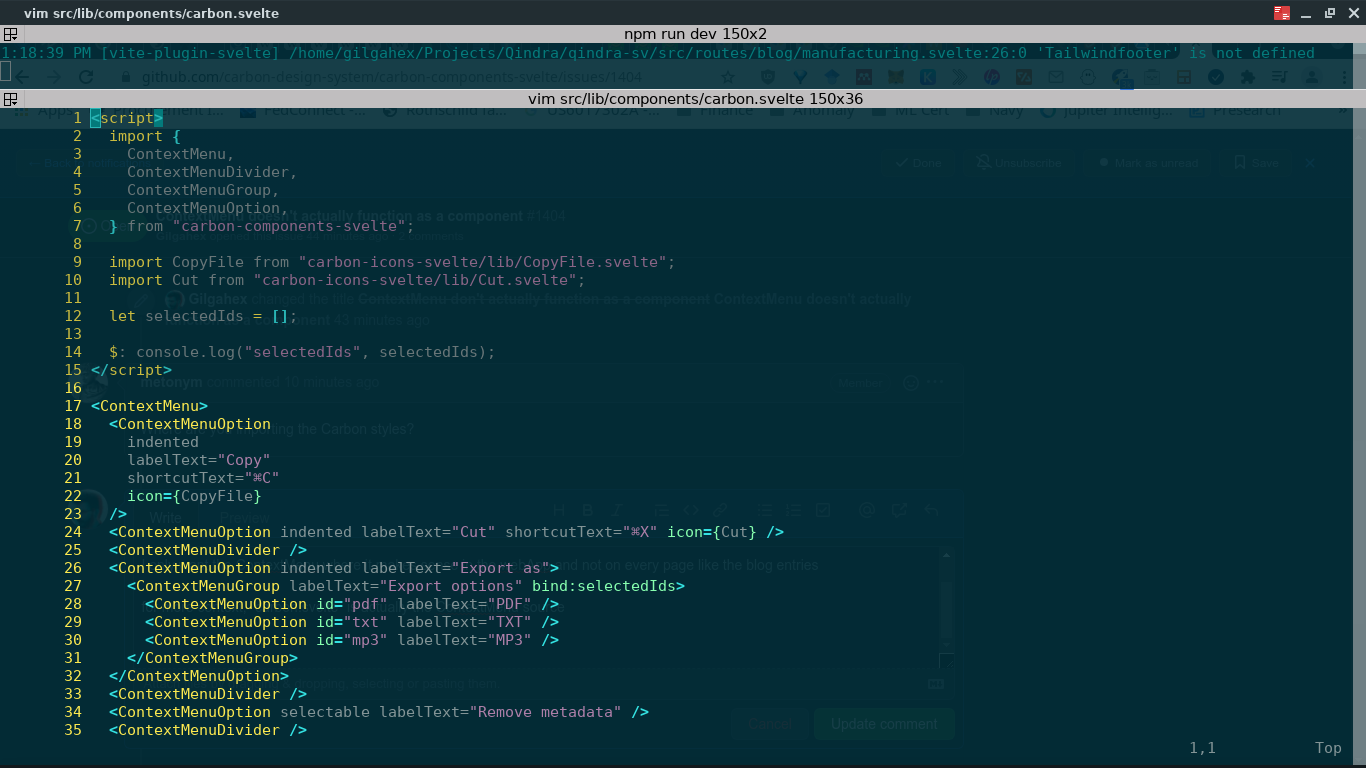Click labelText="Copy" attribute
The image size is (1366, 768).
tap(199, 460)
